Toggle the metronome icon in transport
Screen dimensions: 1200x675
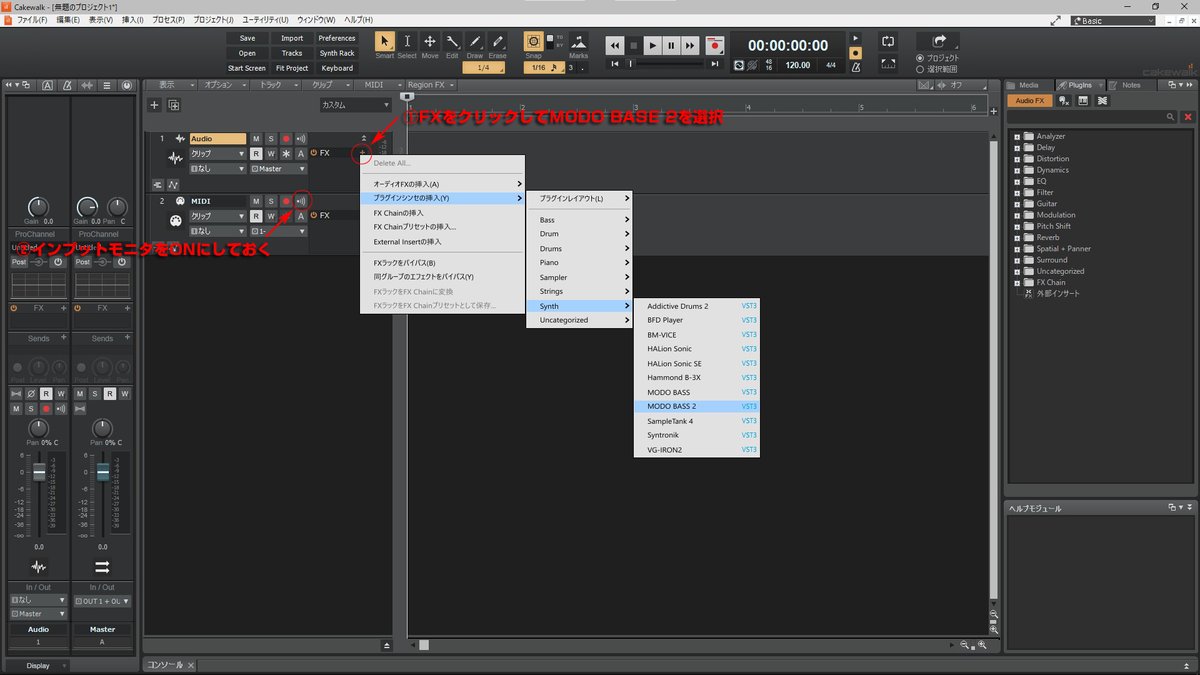(x=855, y=65)
